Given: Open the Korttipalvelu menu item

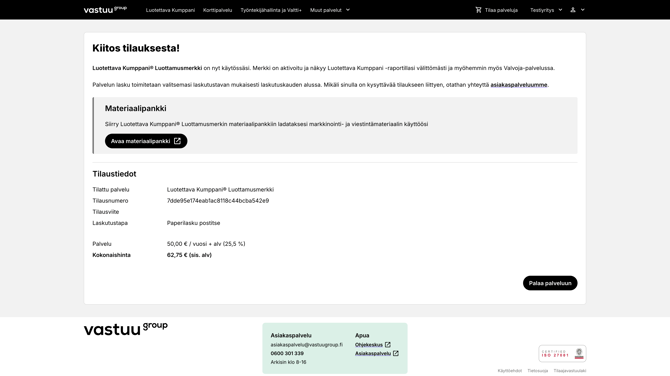Looking at the screenshot, I should tap(217, 10).
